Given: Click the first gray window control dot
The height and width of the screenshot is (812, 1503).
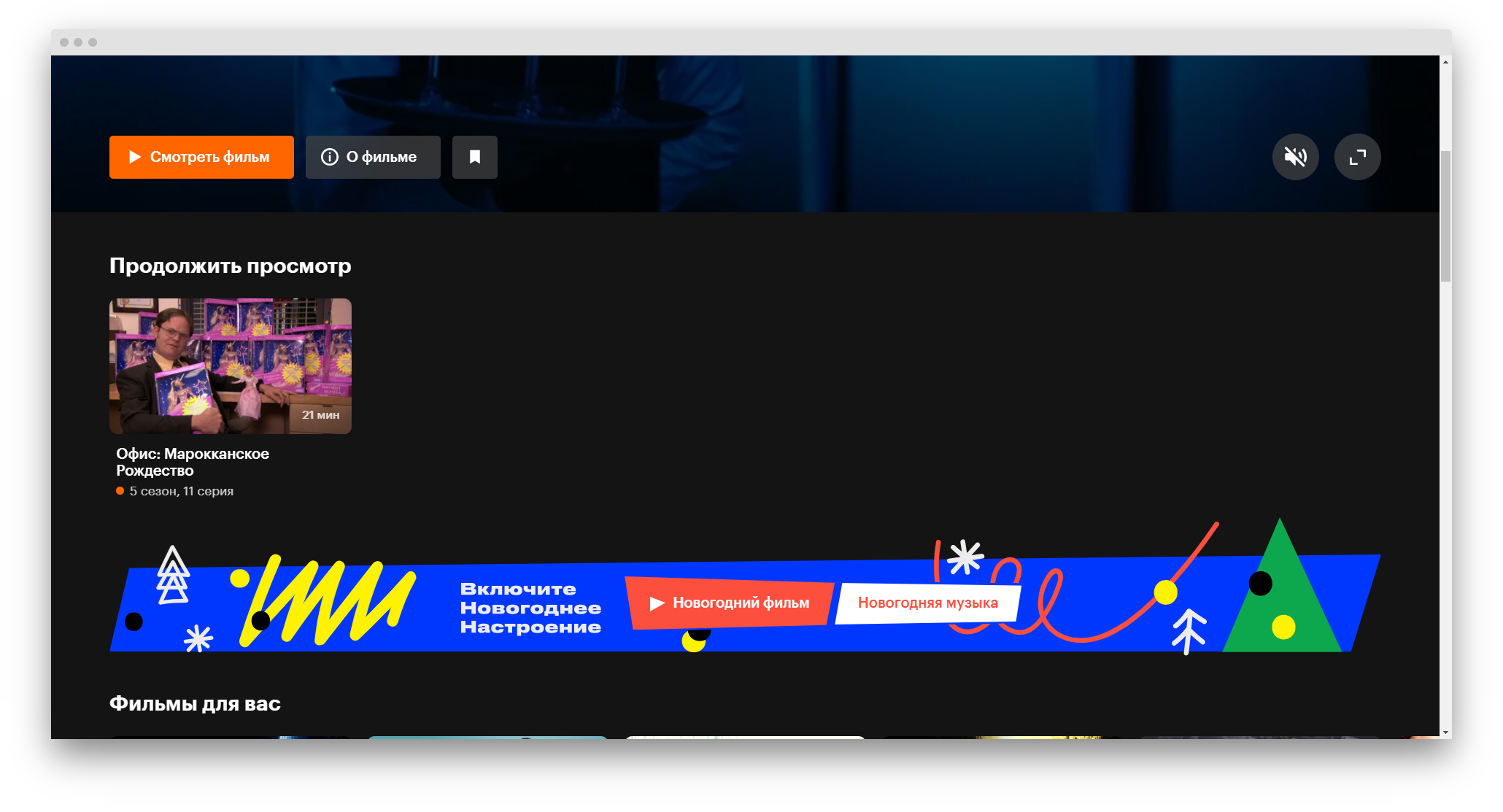Looking at the screenshot, I should point(64,42).
